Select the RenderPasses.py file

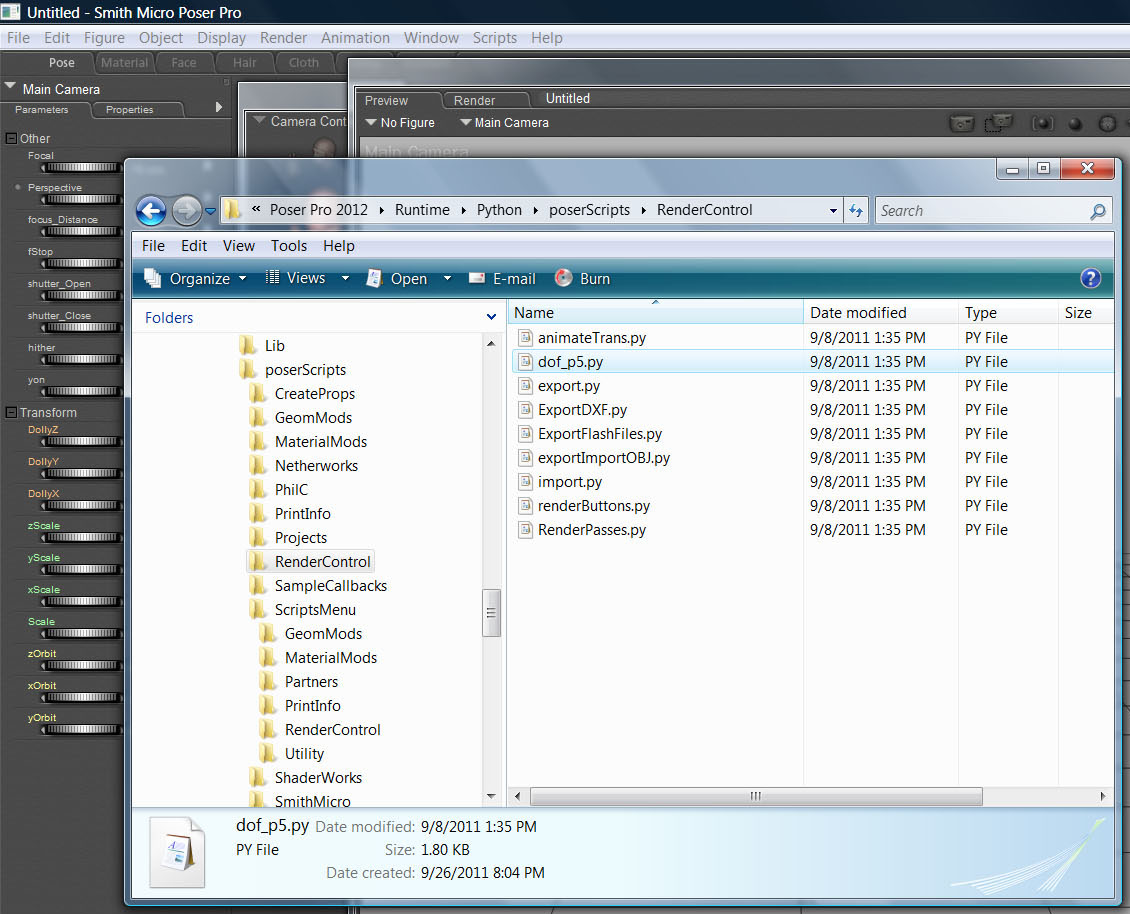pyautogui.click(x=592, y=530)
